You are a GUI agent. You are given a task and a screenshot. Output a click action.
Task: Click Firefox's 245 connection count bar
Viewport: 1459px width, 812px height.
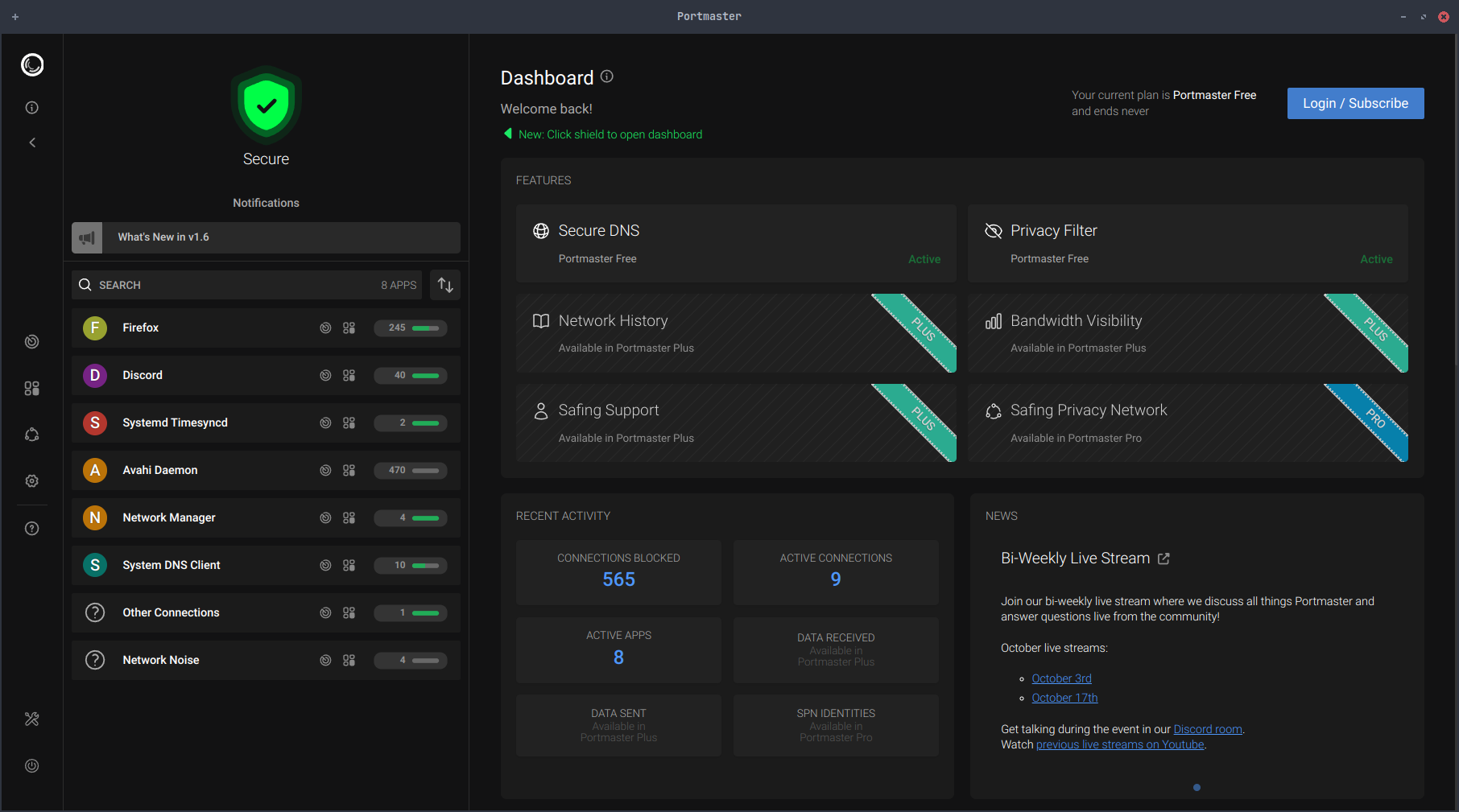point(411,328)
